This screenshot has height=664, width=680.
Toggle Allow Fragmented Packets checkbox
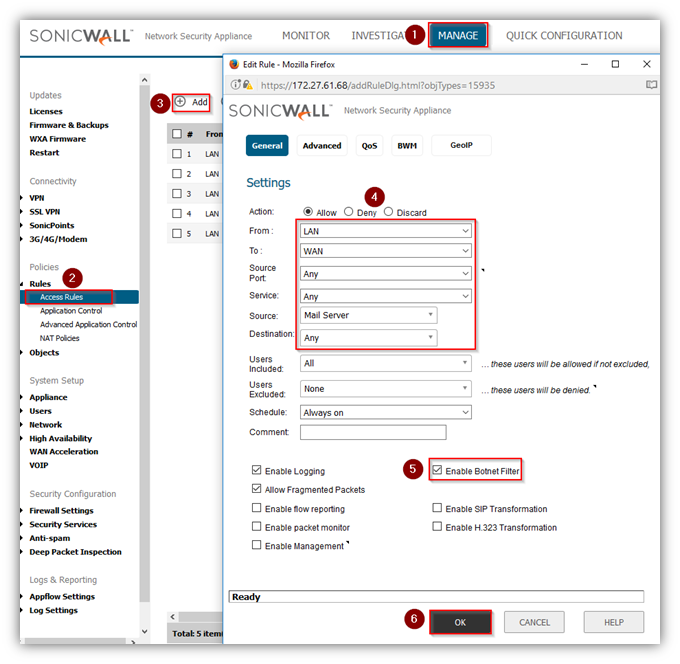tap(256, 488)
